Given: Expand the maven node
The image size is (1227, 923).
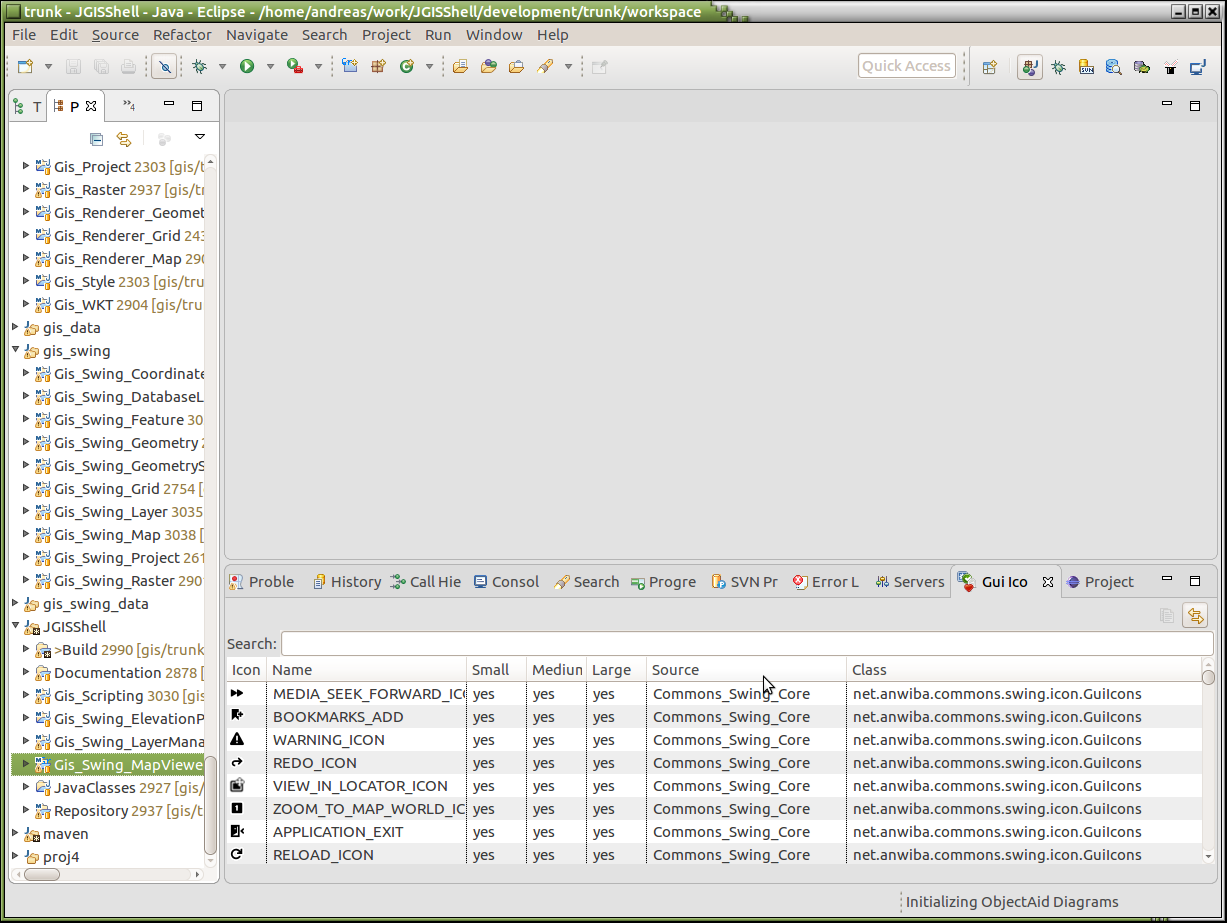Looking at the screenshot, I should coord(16,834).
